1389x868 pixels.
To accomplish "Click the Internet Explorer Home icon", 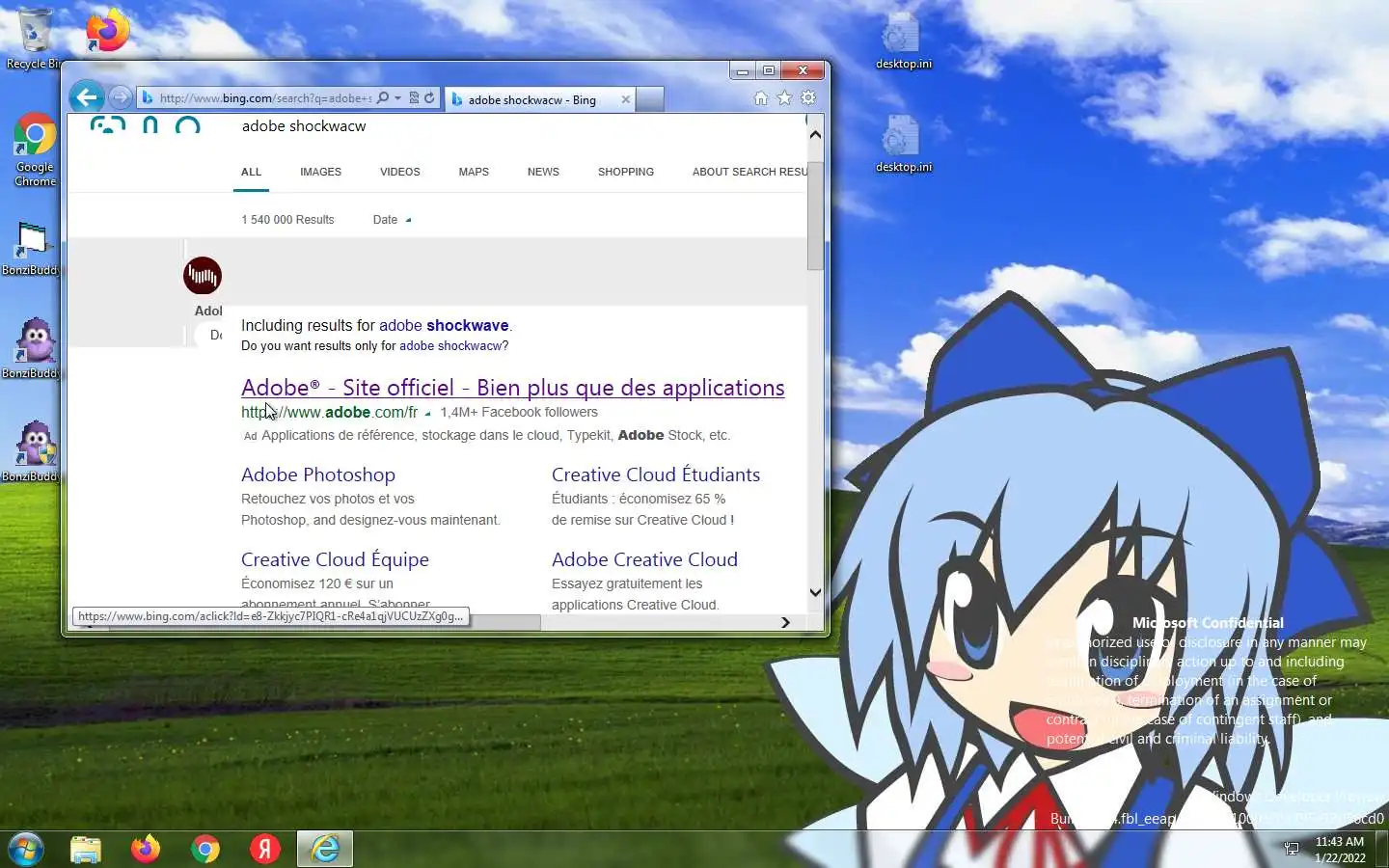I will click(760, 97).
